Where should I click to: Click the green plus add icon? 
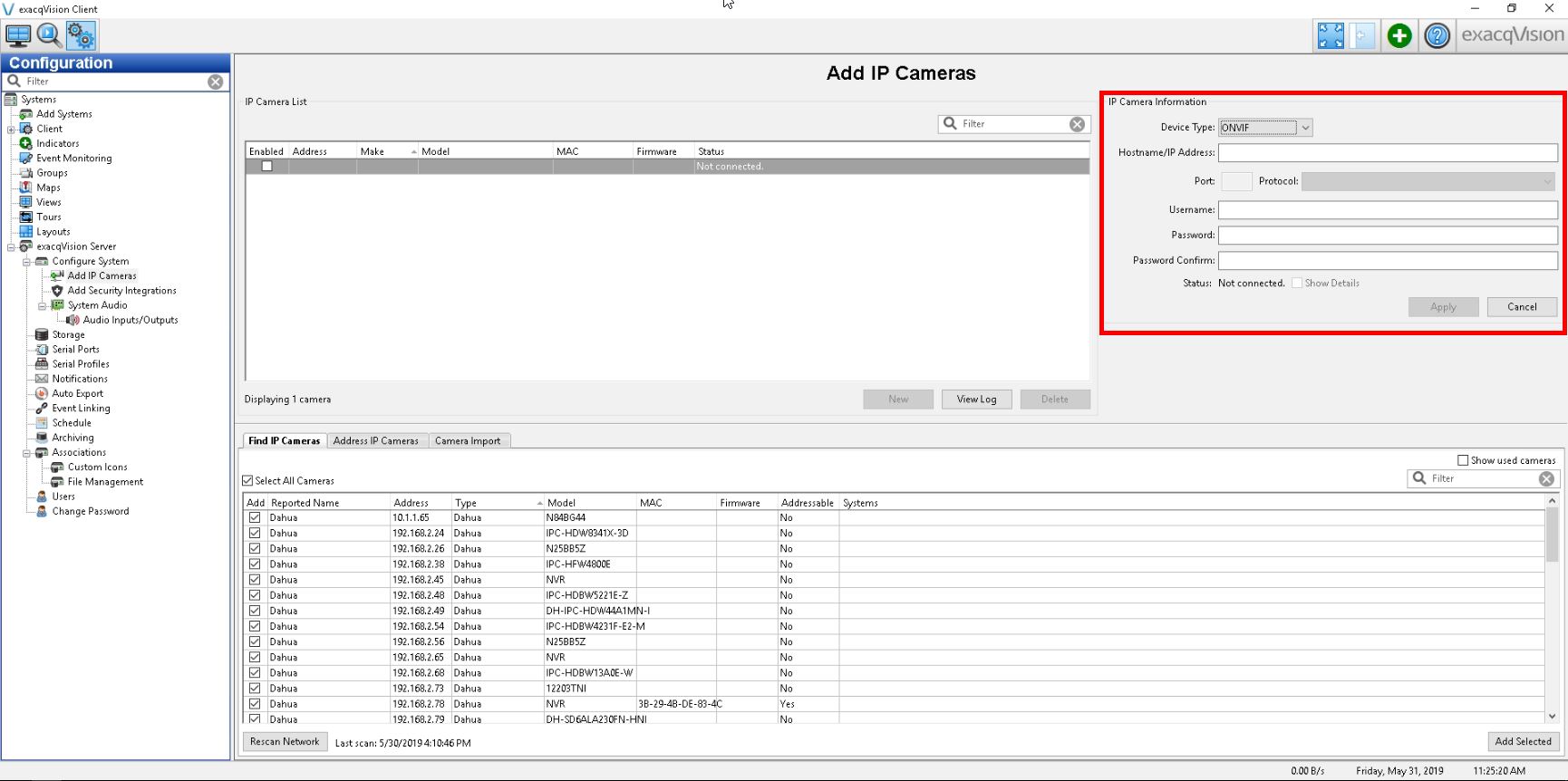pyautogui.click(x=1399, y=35)
